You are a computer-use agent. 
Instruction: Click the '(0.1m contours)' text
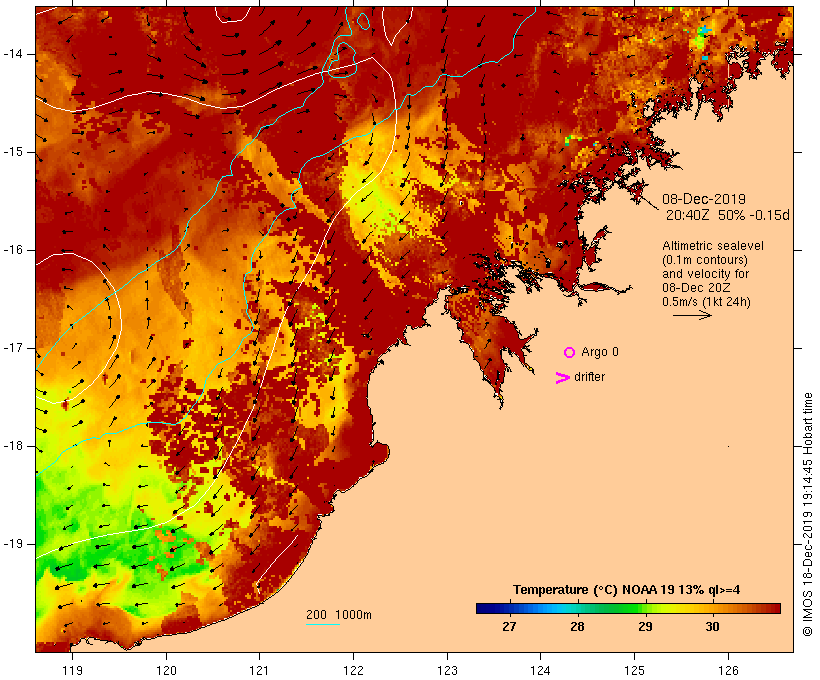point(705,260)
